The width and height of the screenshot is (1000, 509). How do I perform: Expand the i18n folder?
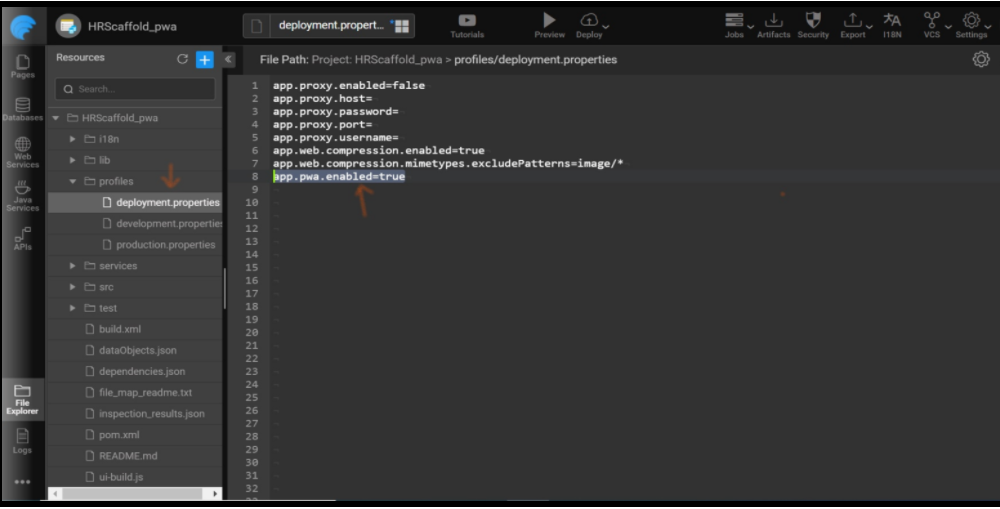73,139
